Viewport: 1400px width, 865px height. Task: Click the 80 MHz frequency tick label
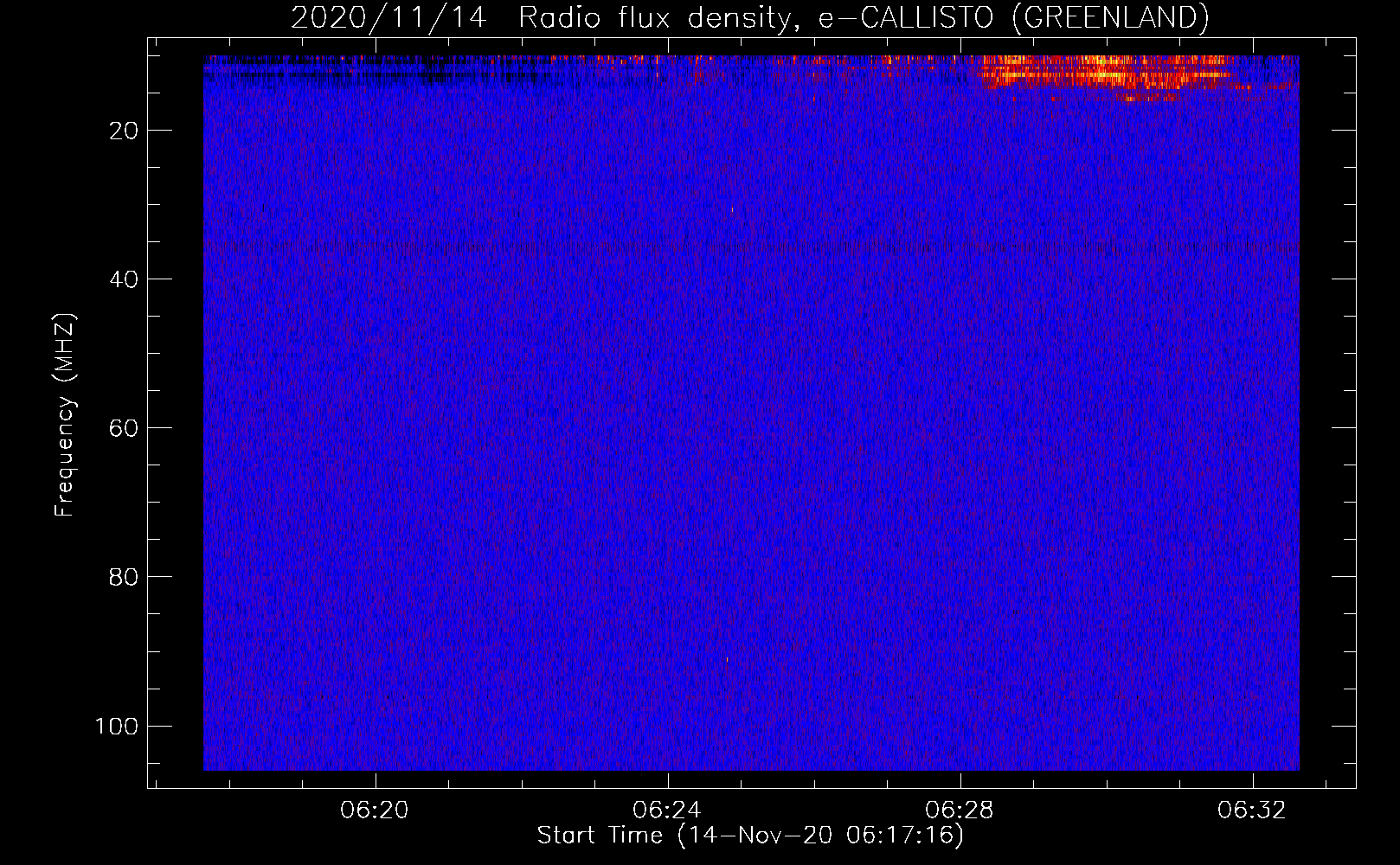[124, 577]
